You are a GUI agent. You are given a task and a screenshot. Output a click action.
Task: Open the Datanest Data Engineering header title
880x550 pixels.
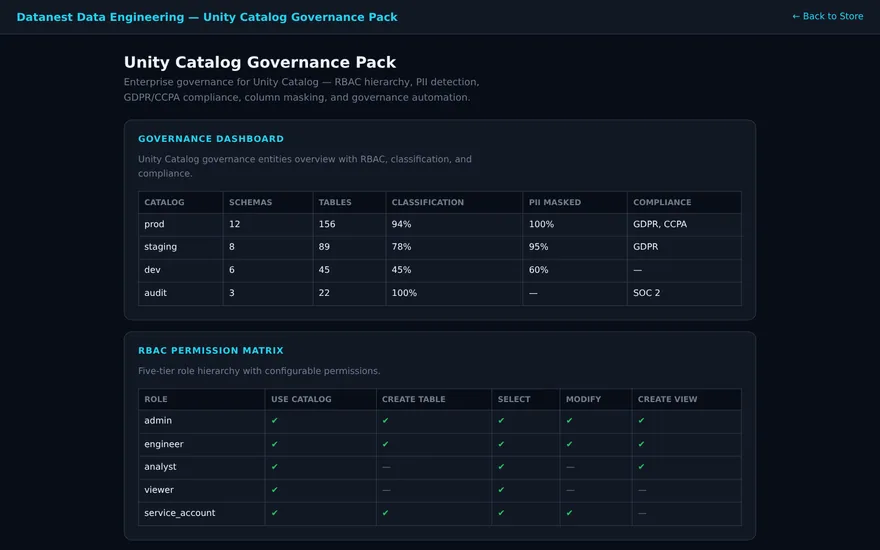207,17
